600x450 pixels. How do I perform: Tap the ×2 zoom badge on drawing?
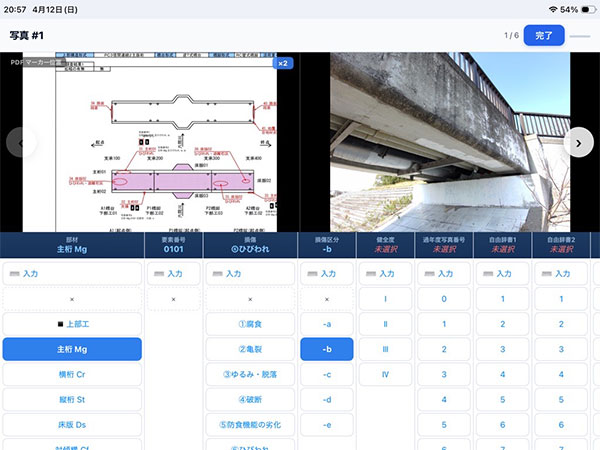coord(283,63)
